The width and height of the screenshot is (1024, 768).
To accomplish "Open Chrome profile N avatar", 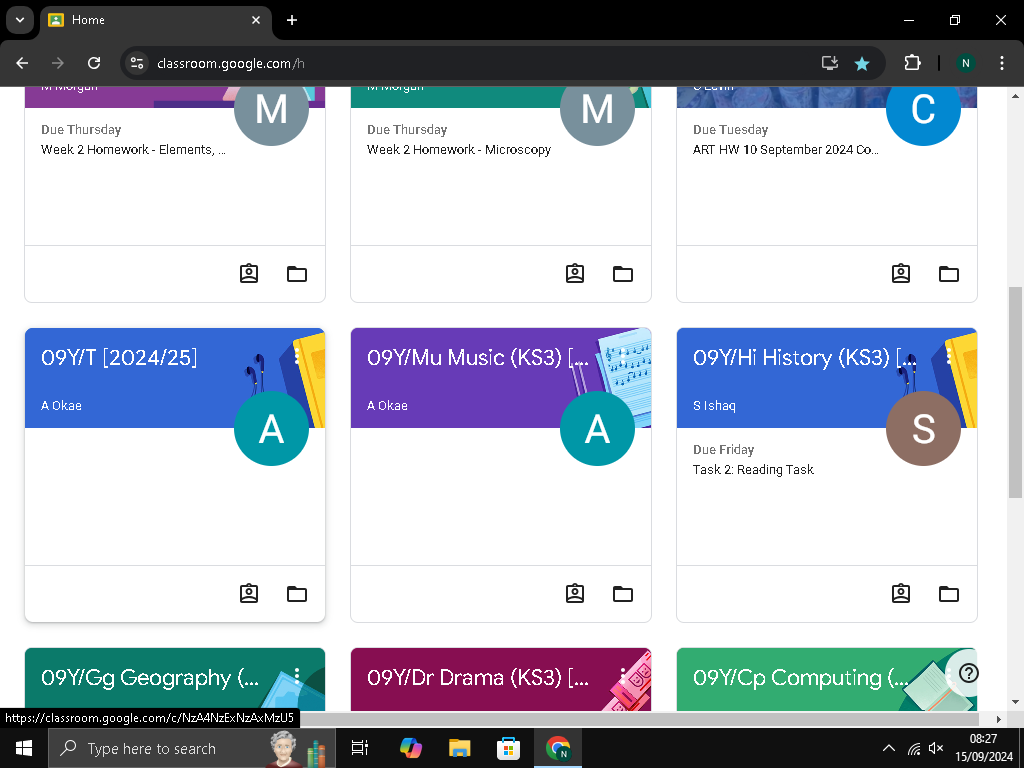I will (965, 63).
